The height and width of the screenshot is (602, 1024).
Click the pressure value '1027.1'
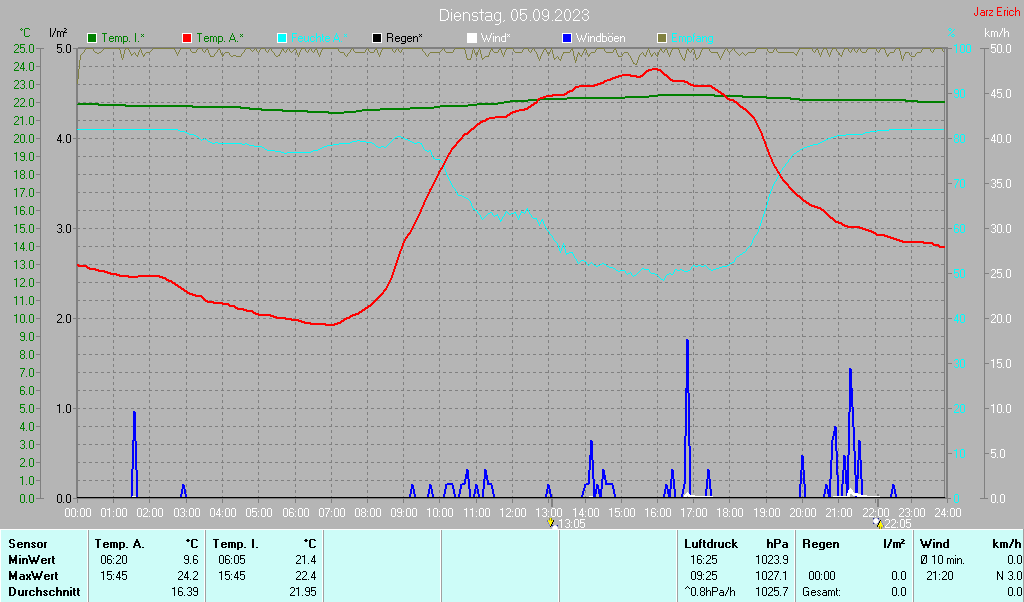pyautogui.click(x=772, y=576)
